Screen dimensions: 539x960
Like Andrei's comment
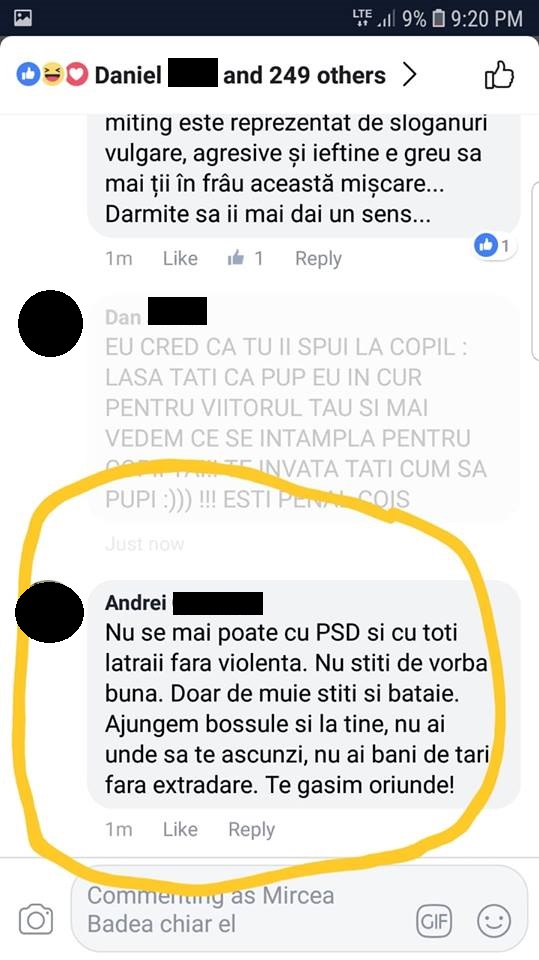click(x=180, y=829)
